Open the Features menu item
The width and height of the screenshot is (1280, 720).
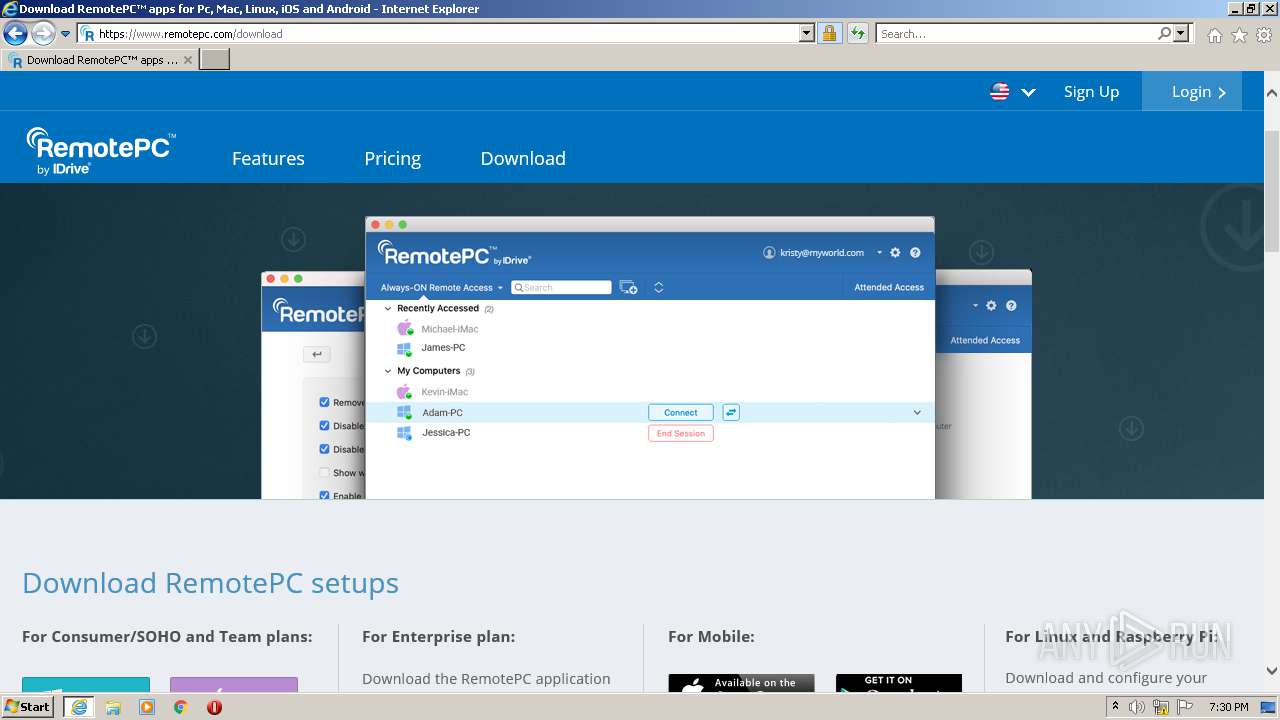point(268,159)
